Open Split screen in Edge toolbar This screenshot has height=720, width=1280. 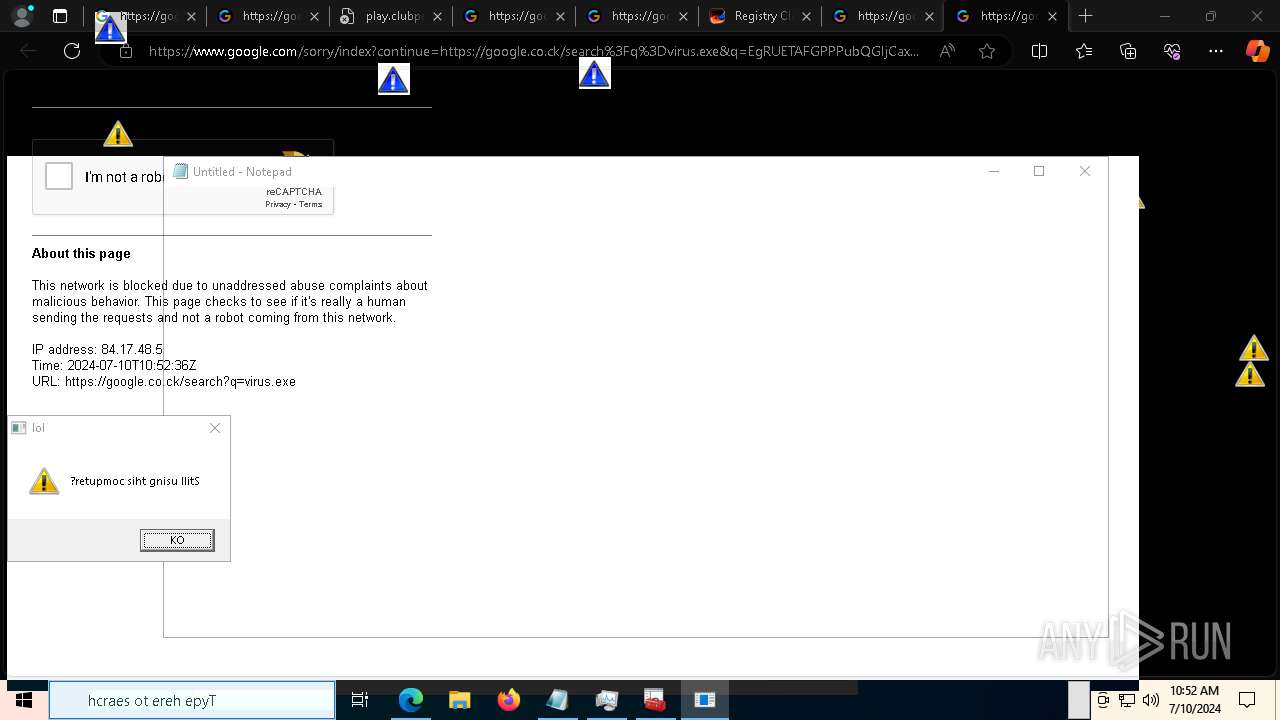[x=1039, y=51]
